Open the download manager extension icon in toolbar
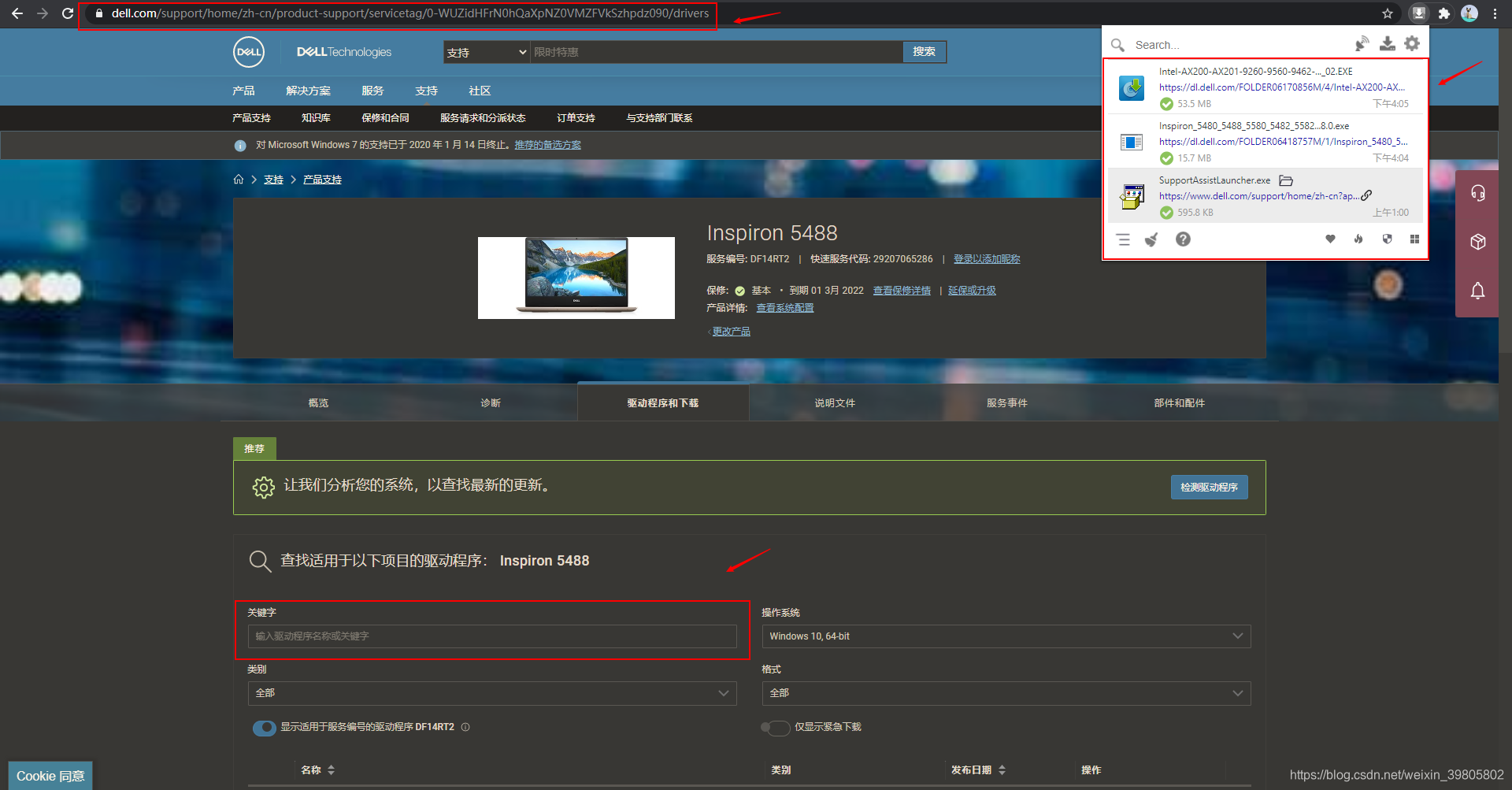Viewport: 1512px width, 790px height. (x=1418, y=13)
